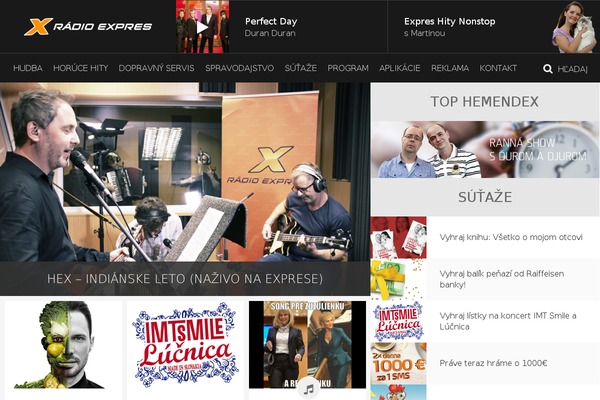The width and height of the screenshot is (600, 400).
Task: Click the gift money thumbnail
Action: (x=398, y=279)
